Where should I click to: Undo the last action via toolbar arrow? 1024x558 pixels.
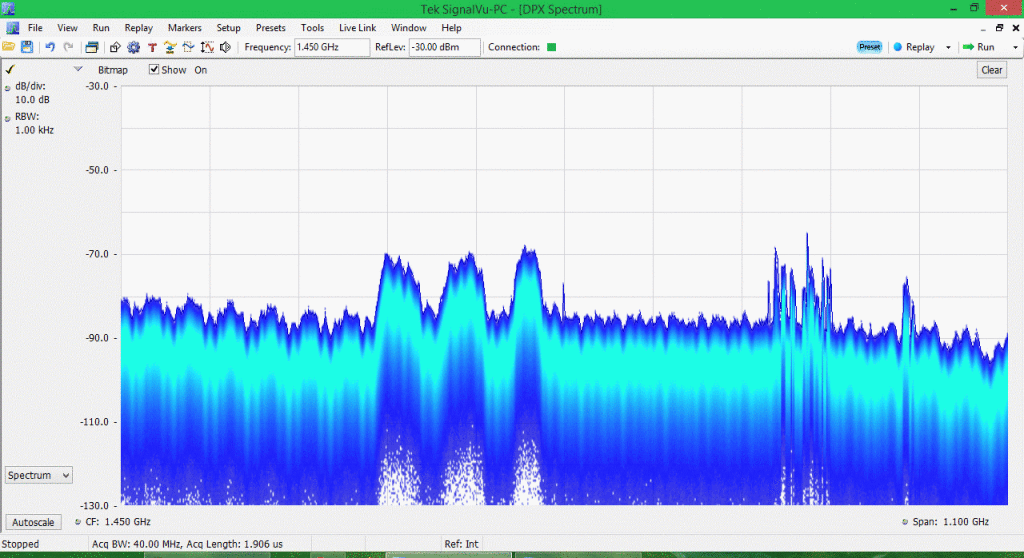[x=50, y=47]
